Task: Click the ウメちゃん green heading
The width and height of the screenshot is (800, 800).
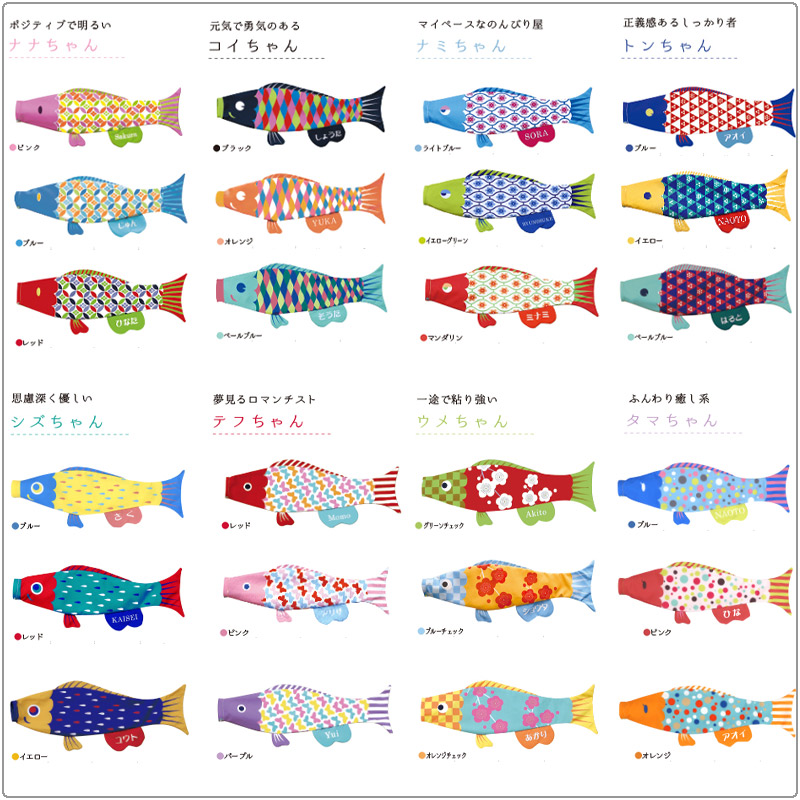Action: click(462, 421)
